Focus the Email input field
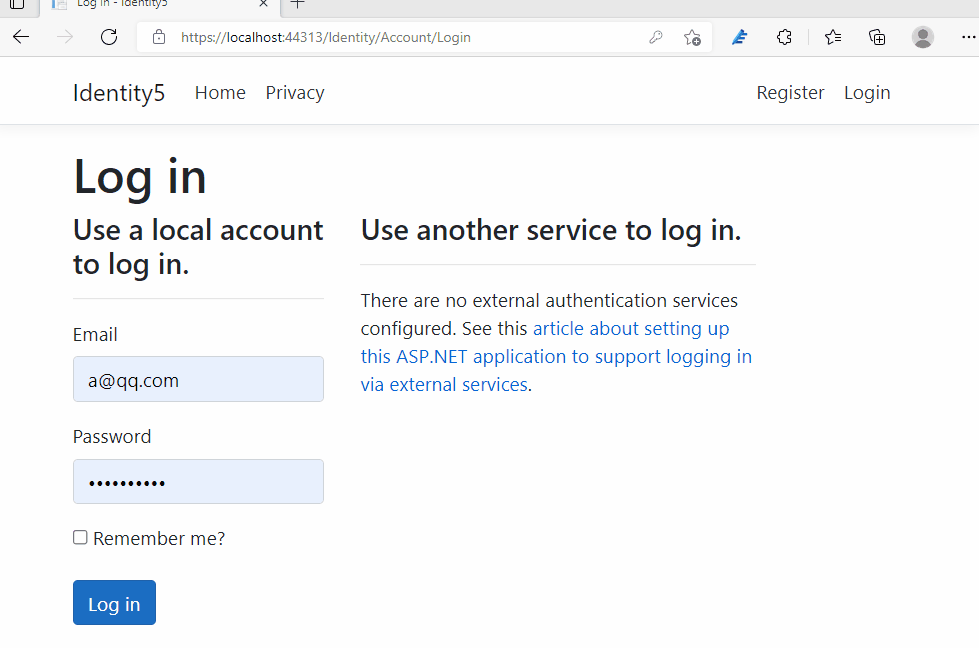This screenshot has width=979, height=648. click(199, 379)
